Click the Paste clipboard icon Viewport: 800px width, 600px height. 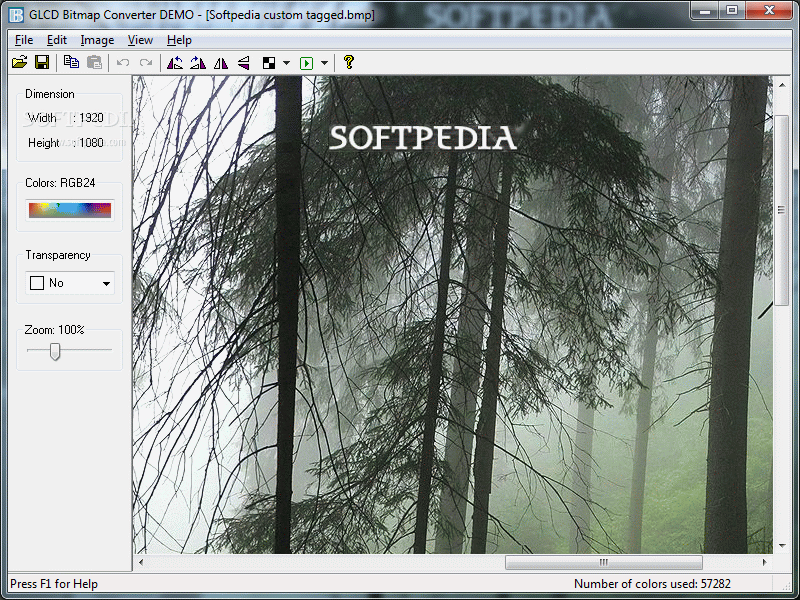pos(95,63)
